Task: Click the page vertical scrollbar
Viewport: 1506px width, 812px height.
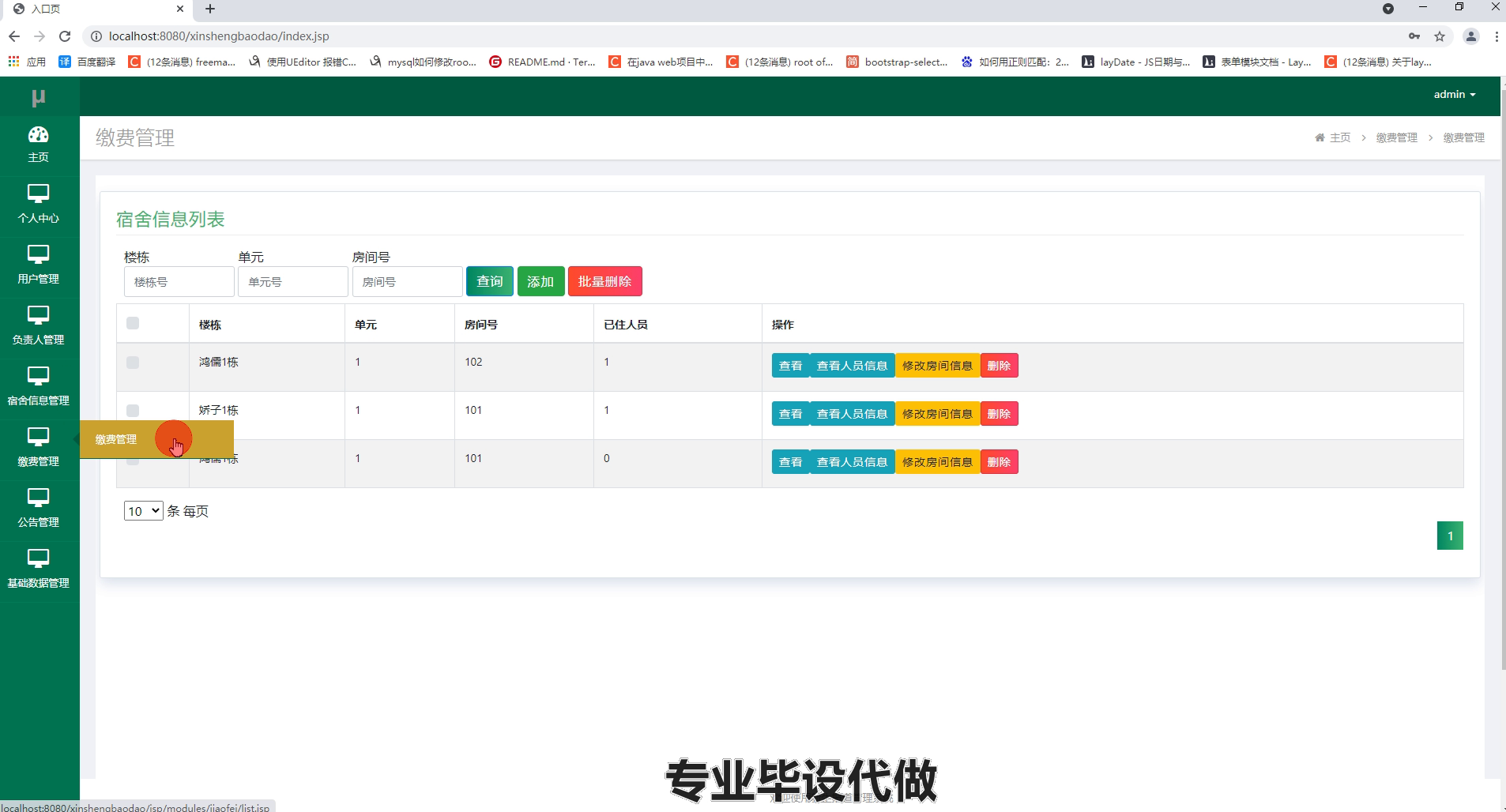Action: point(1503,379)
